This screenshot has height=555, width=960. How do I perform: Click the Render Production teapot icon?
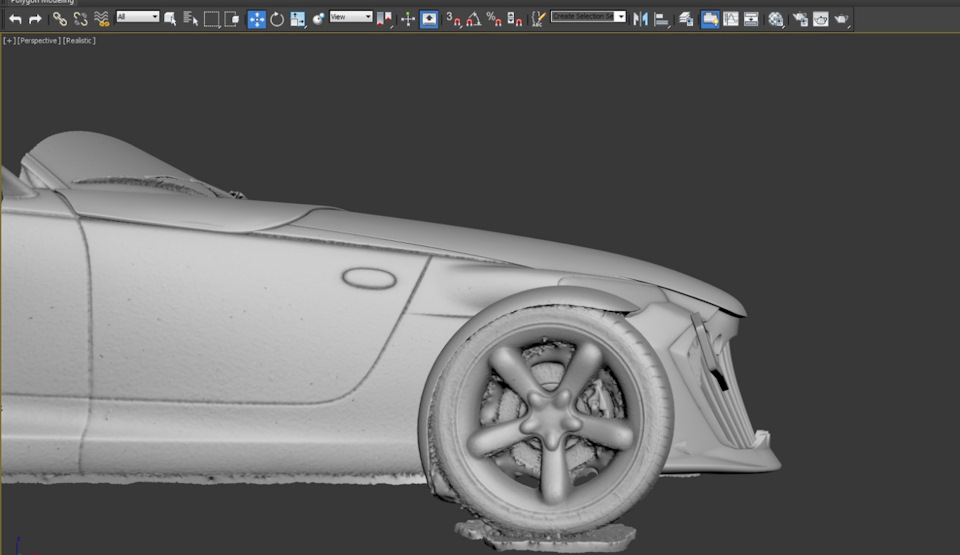842,19
